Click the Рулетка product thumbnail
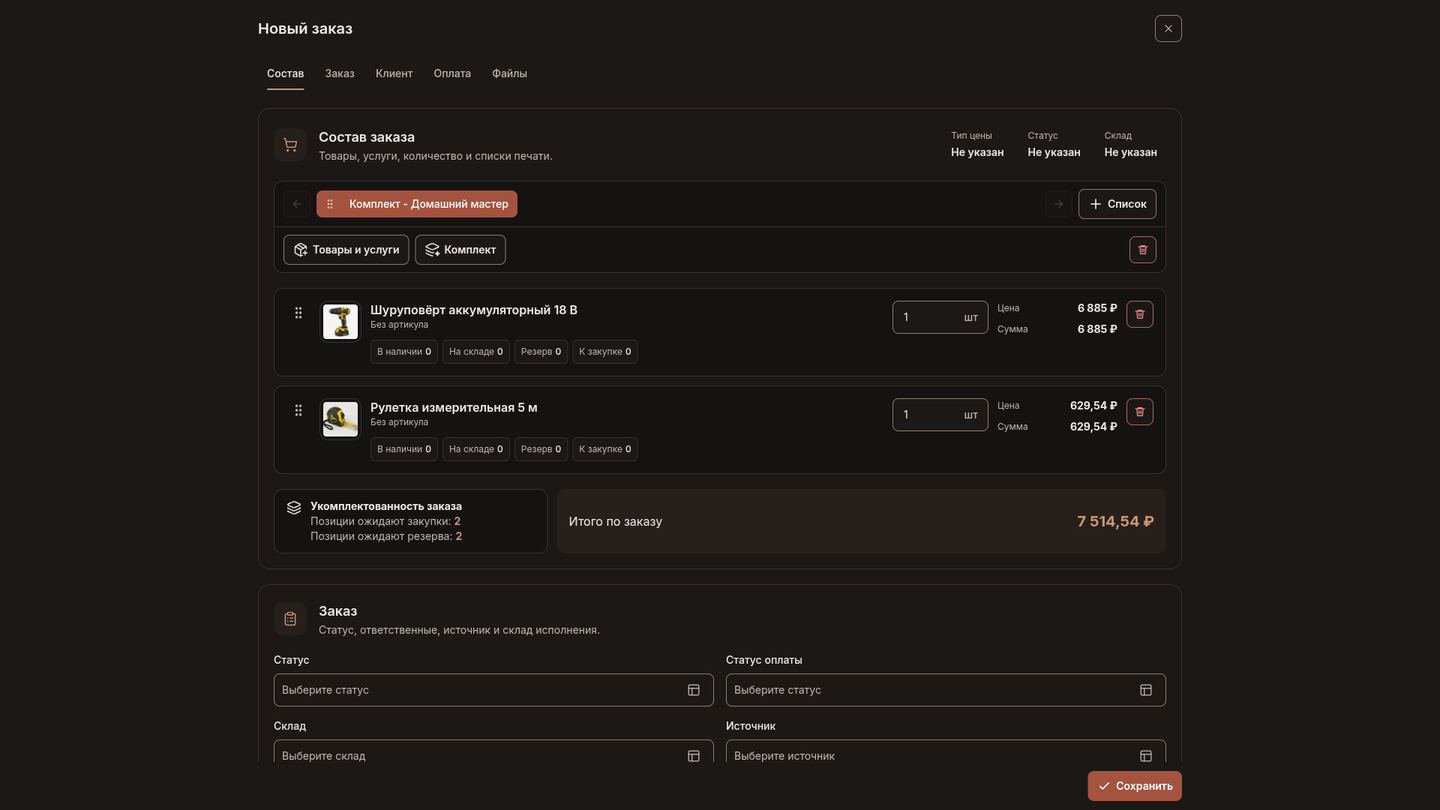The width and height of the screenshot is (1440, 810). coord(340,419)
